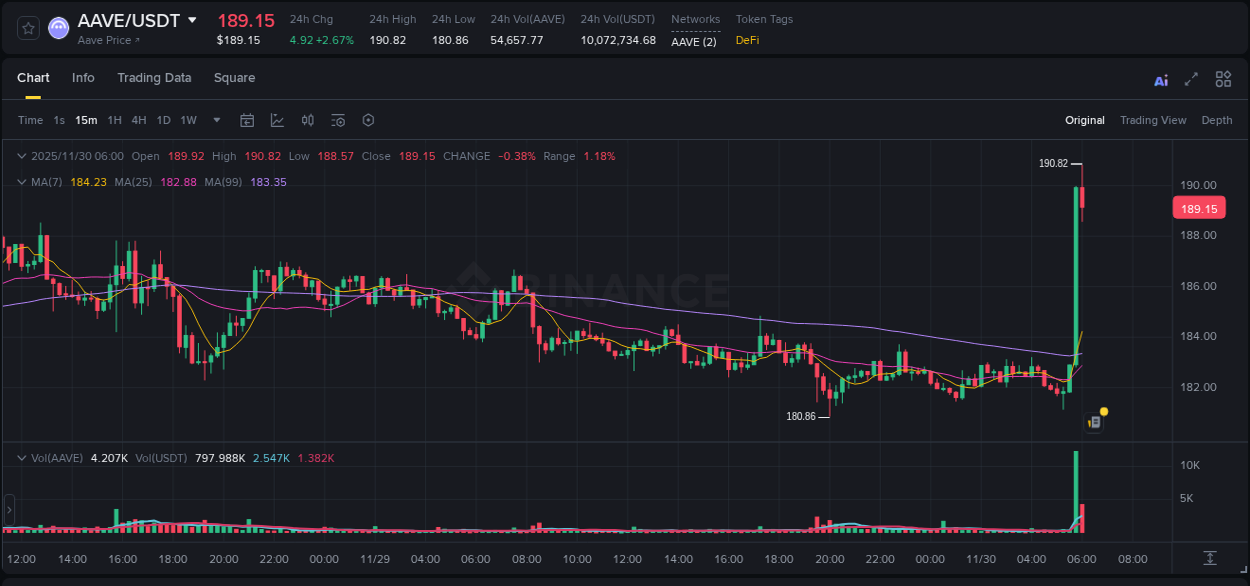Click the candlestick chart style icon

(307, 120)
